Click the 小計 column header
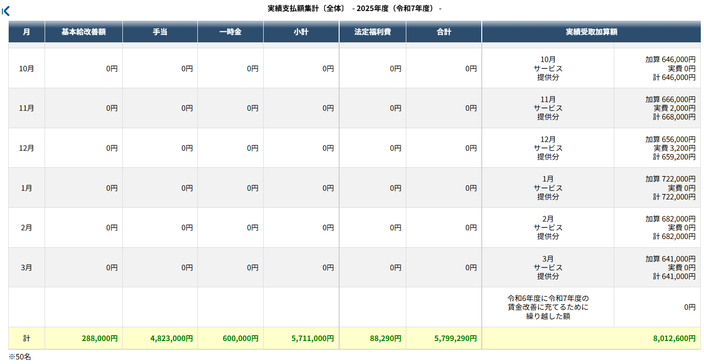The width and height of the screenshot is (704, 364). point(301,32)
